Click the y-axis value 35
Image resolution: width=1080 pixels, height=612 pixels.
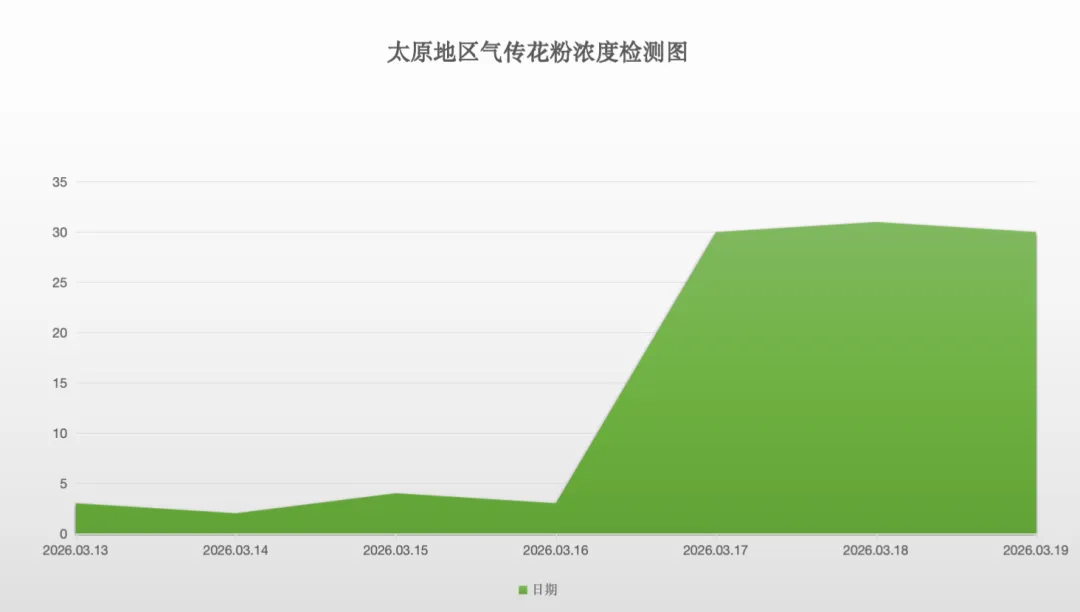click(60, 182)
